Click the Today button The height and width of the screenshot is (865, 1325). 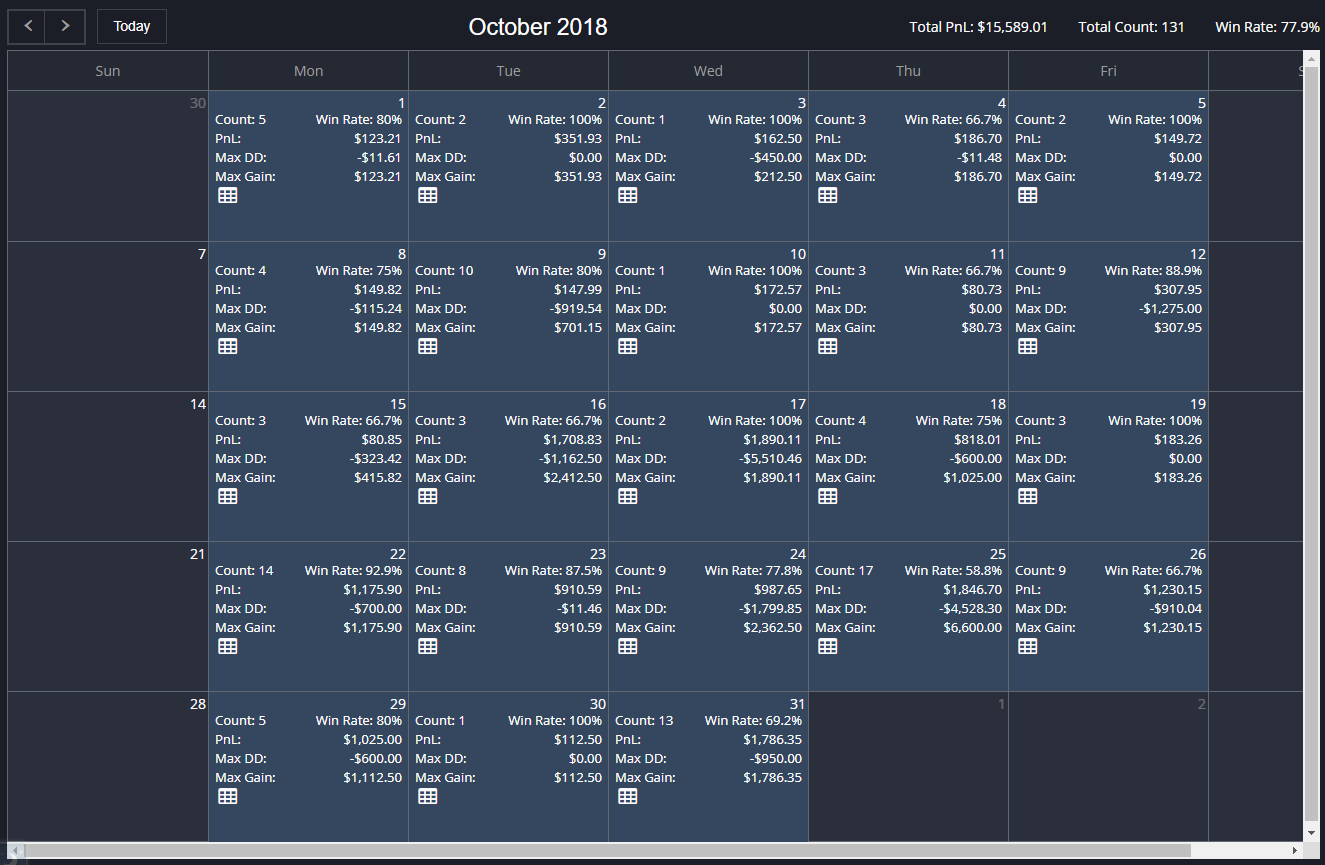[132, 26]
